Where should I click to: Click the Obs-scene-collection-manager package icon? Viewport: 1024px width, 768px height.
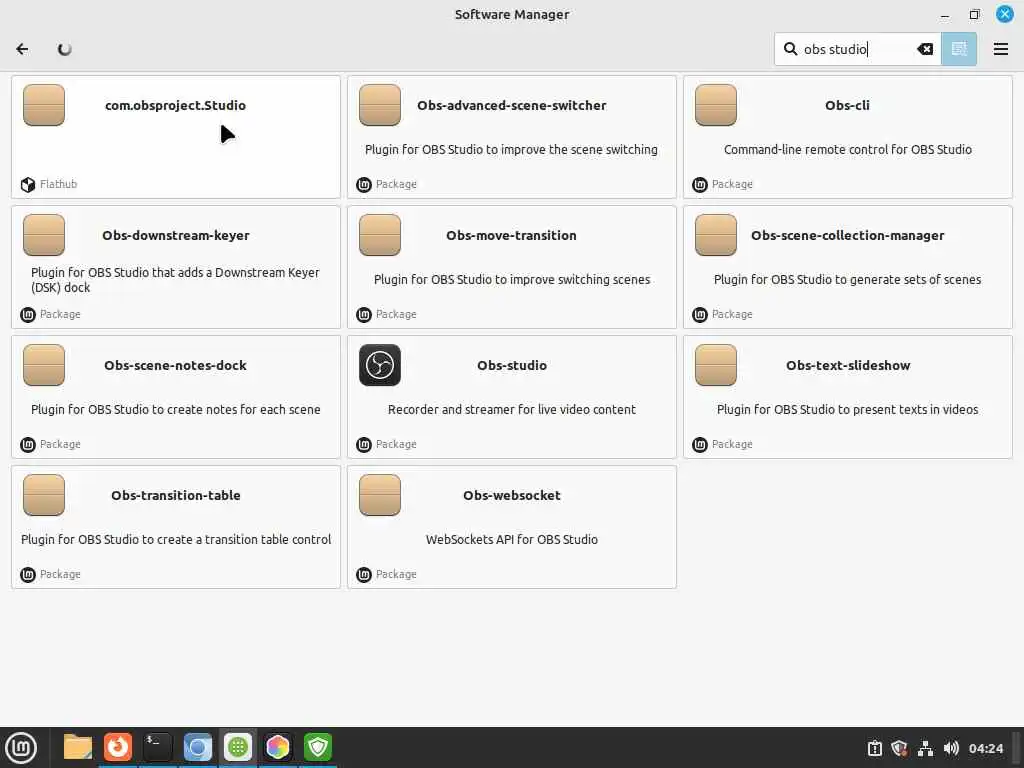pyautogui.click(x=716, y=235)
